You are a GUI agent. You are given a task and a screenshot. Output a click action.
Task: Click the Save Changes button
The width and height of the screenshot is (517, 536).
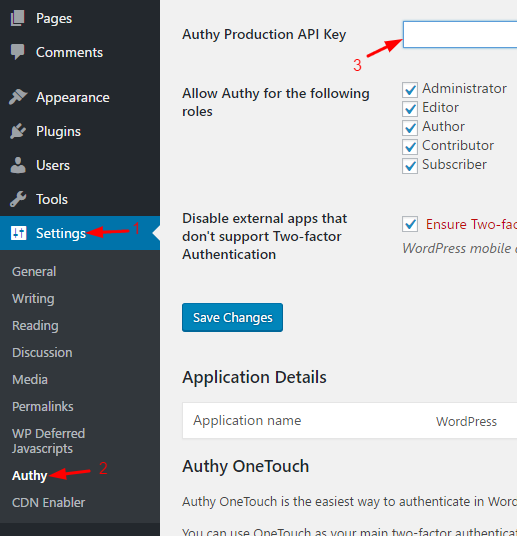point(233,318)
